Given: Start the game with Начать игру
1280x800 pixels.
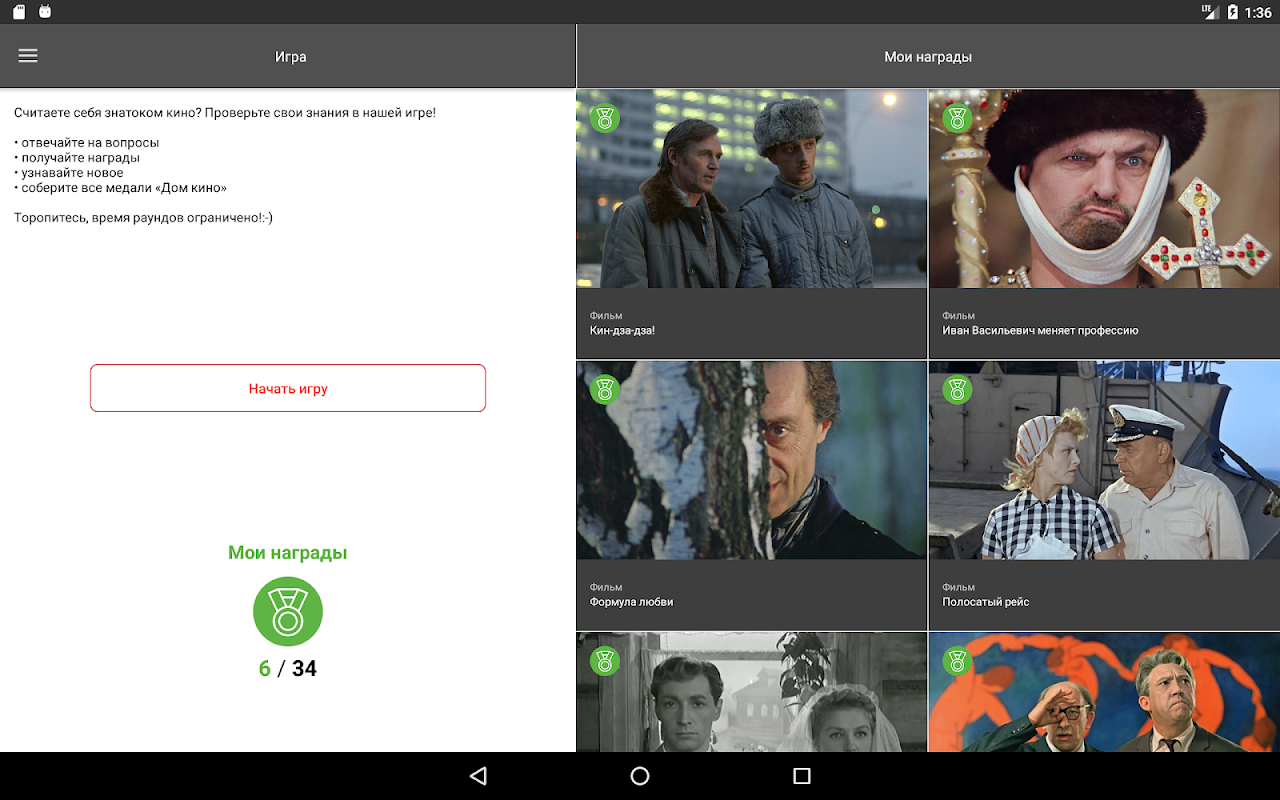Looking at the screenshot, I should pyautogui.click(x=288, y=388).
